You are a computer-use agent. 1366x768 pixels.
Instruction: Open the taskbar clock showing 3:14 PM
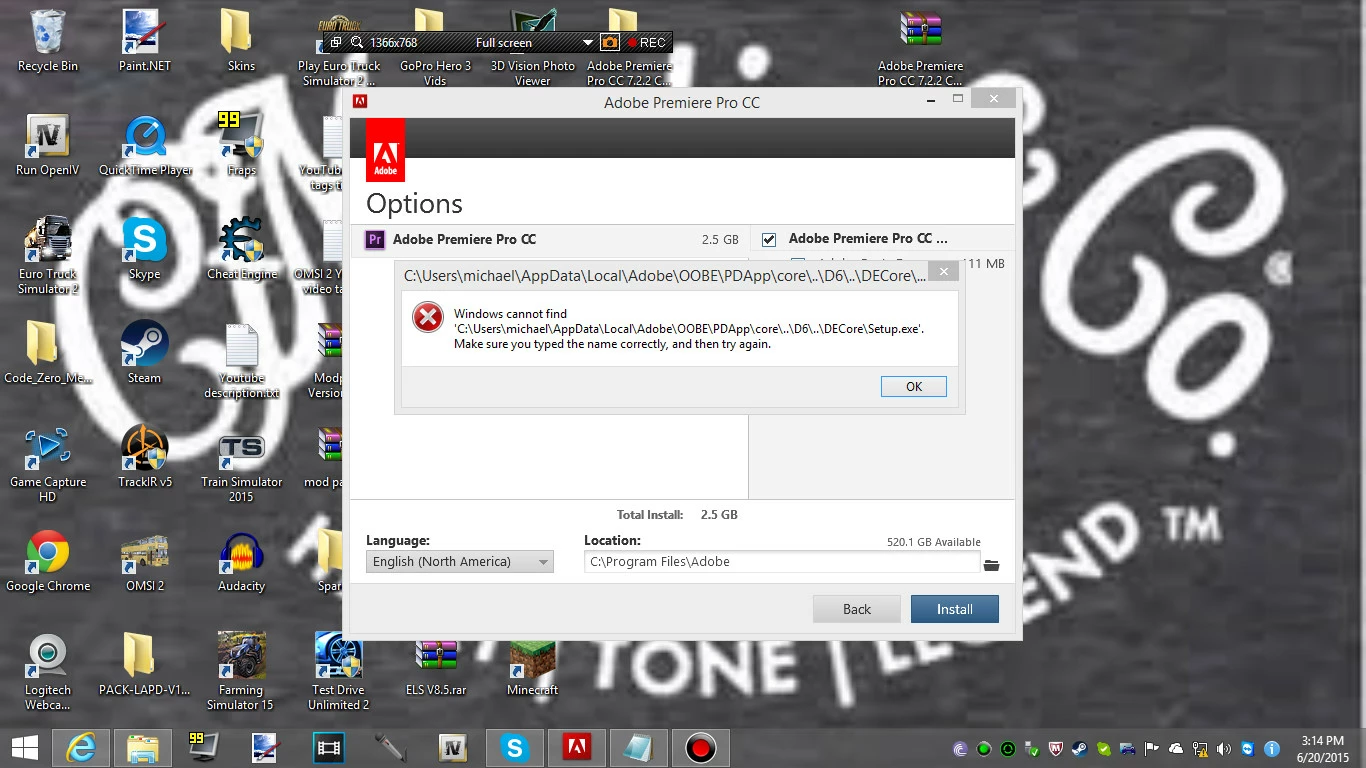click(1323, 748)
